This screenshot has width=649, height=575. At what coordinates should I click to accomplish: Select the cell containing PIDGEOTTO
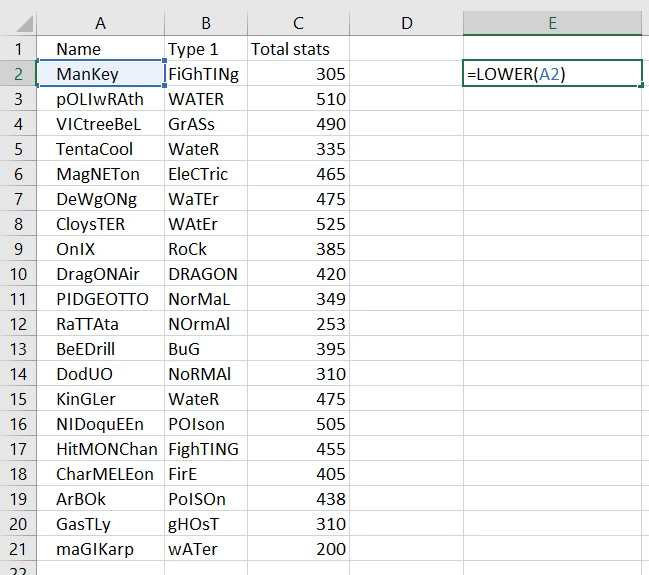[x=101, y=299]
